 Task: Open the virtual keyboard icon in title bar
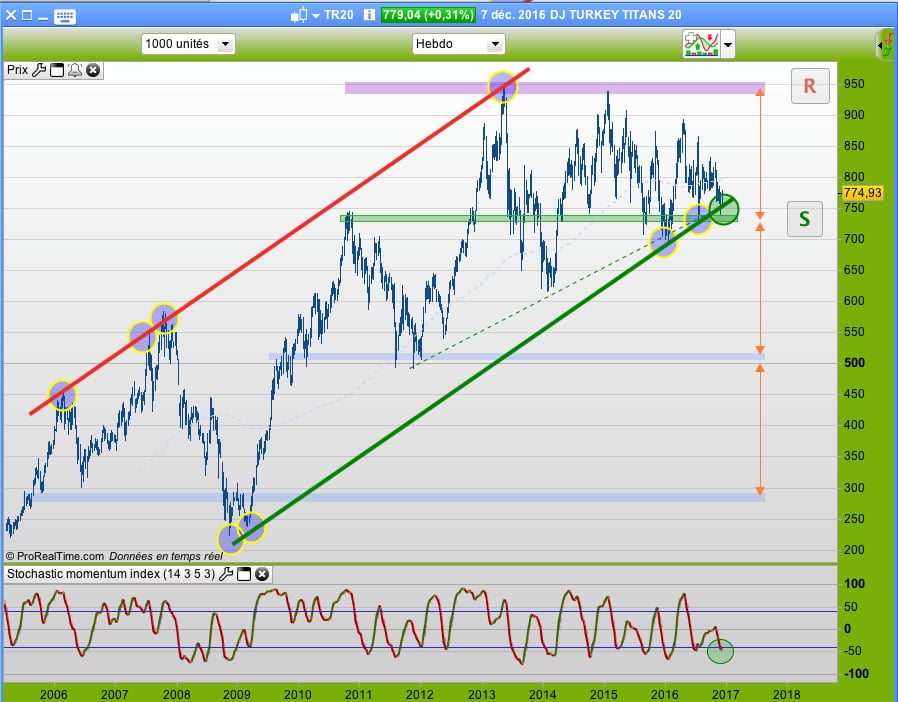click(x=64, y=15)
